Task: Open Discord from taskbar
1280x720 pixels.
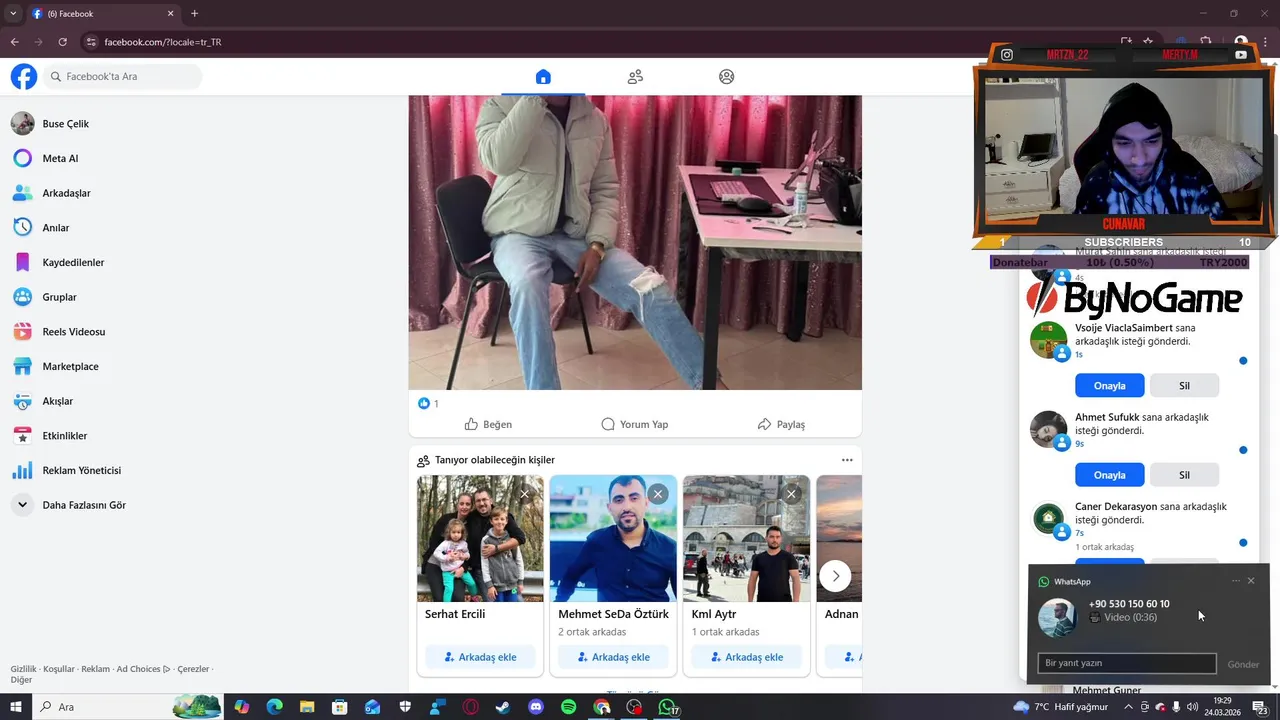Action: click(x=536, y=707)
